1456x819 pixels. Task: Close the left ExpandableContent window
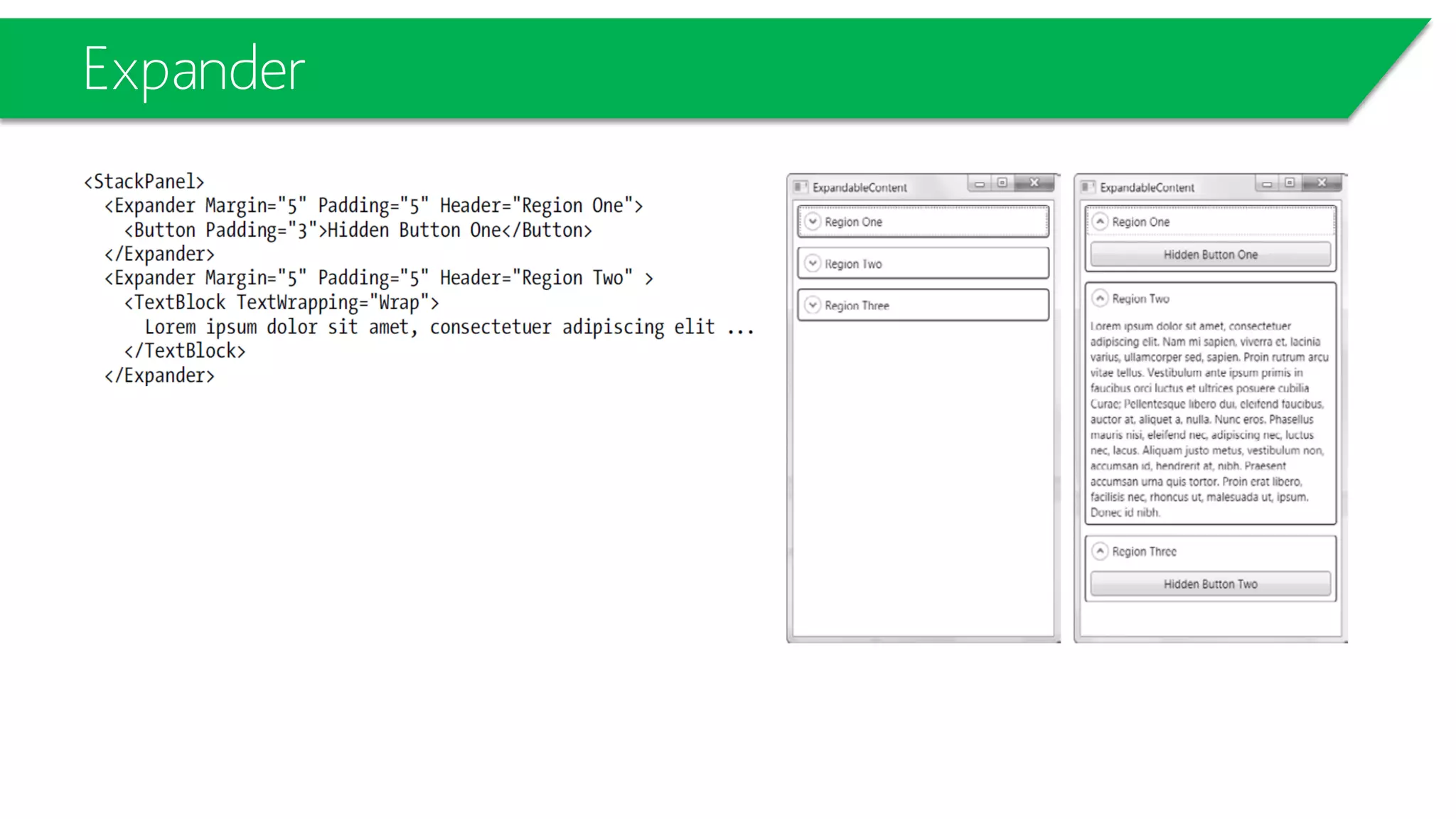pos(1034,183)
